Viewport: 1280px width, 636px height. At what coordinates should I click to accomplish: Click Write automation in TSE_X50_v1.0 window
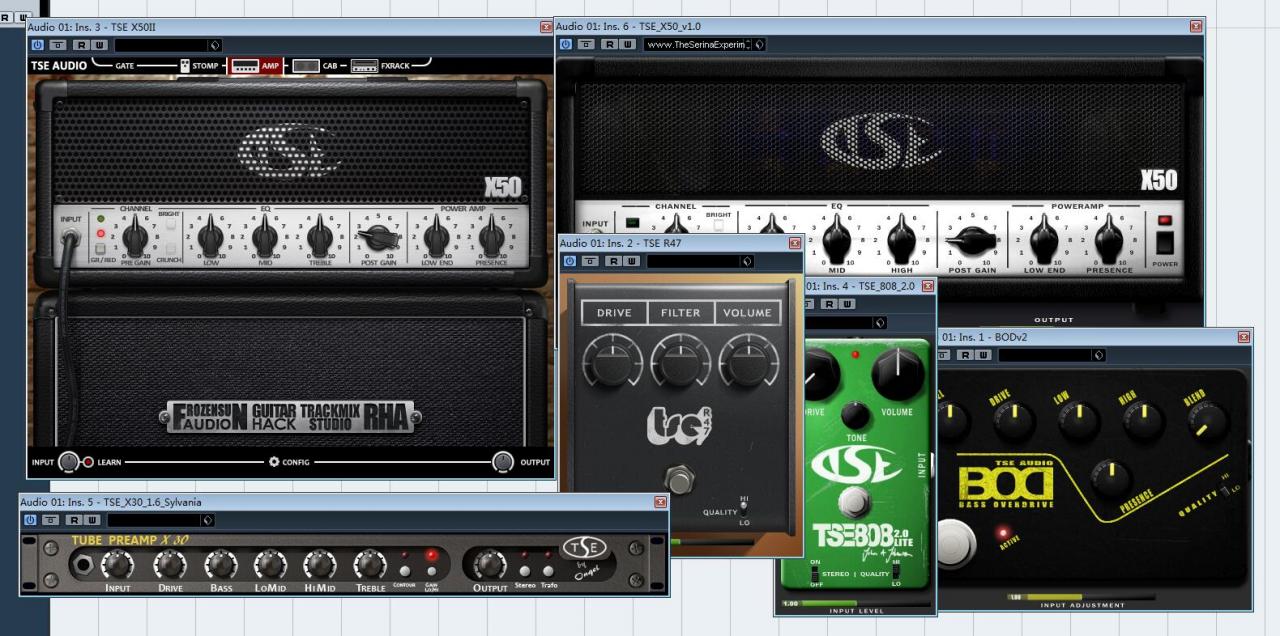[x=627, y=45]
